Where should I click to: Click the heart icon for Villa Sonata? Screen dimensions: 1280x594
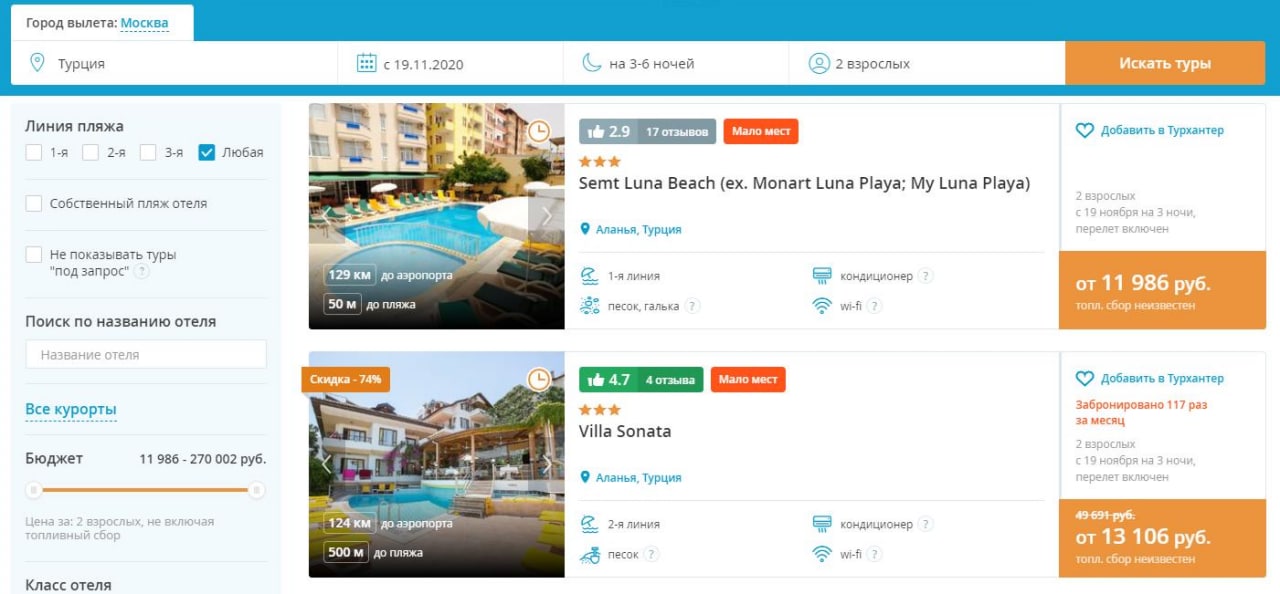[1085, 379]
